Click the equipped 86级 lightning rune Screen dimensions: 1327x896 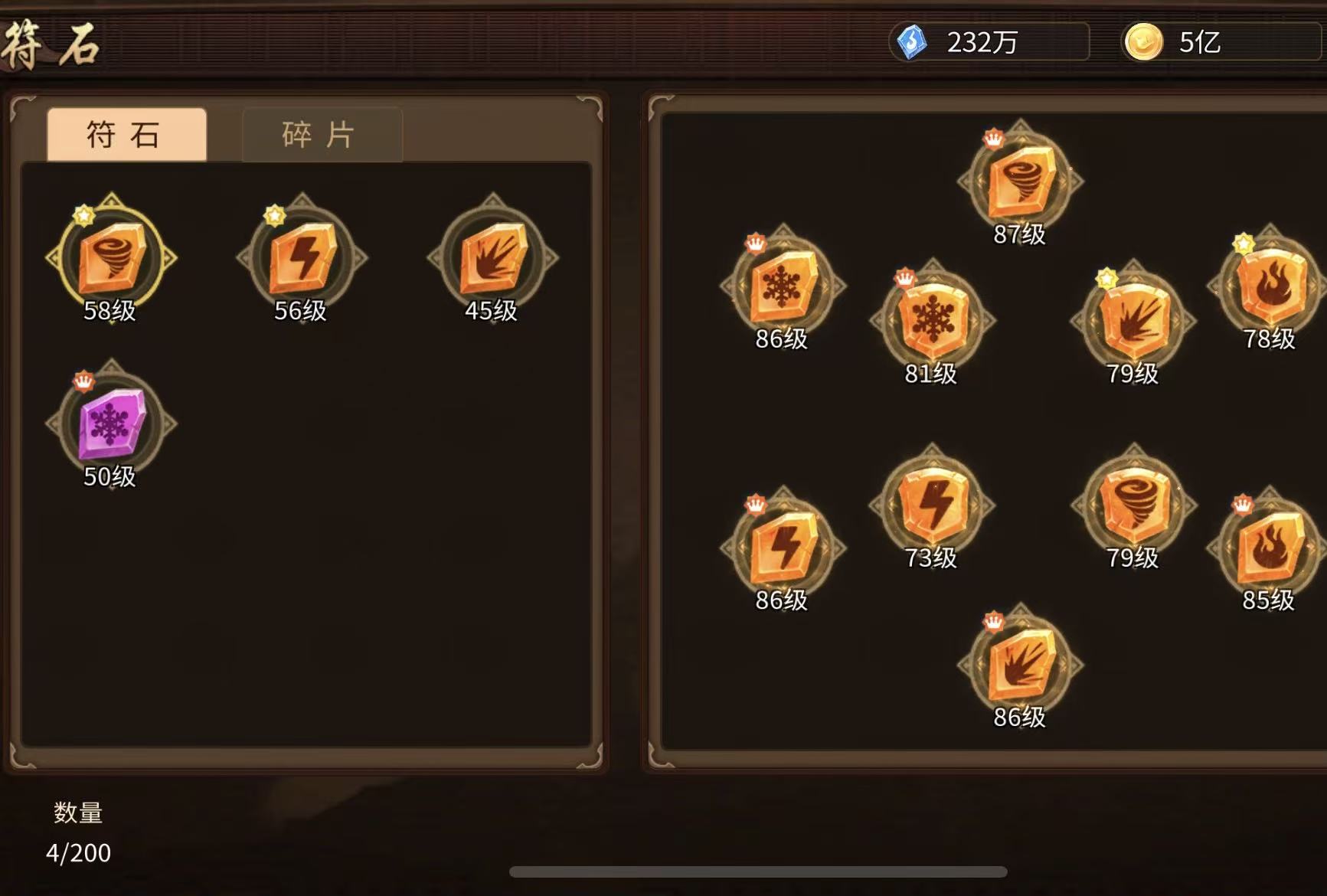[x=783, y=548]
